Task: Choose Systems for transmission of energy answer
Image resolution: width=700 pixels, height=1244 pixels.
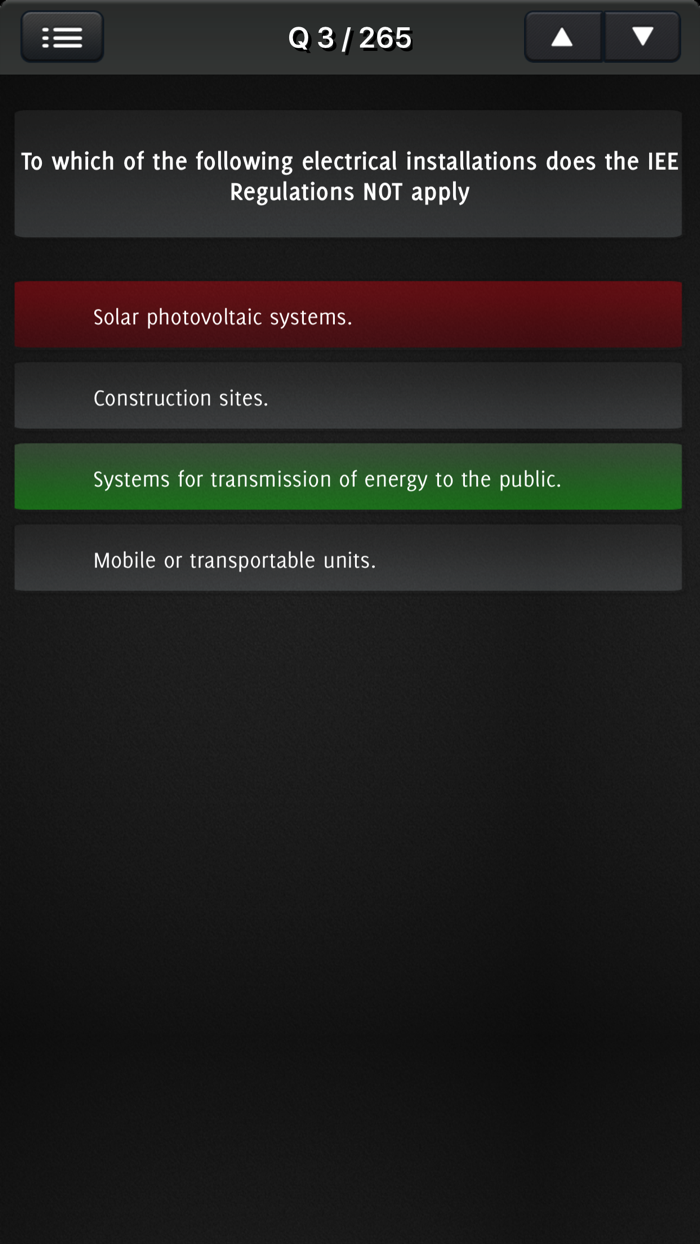Action: point(348,477)
